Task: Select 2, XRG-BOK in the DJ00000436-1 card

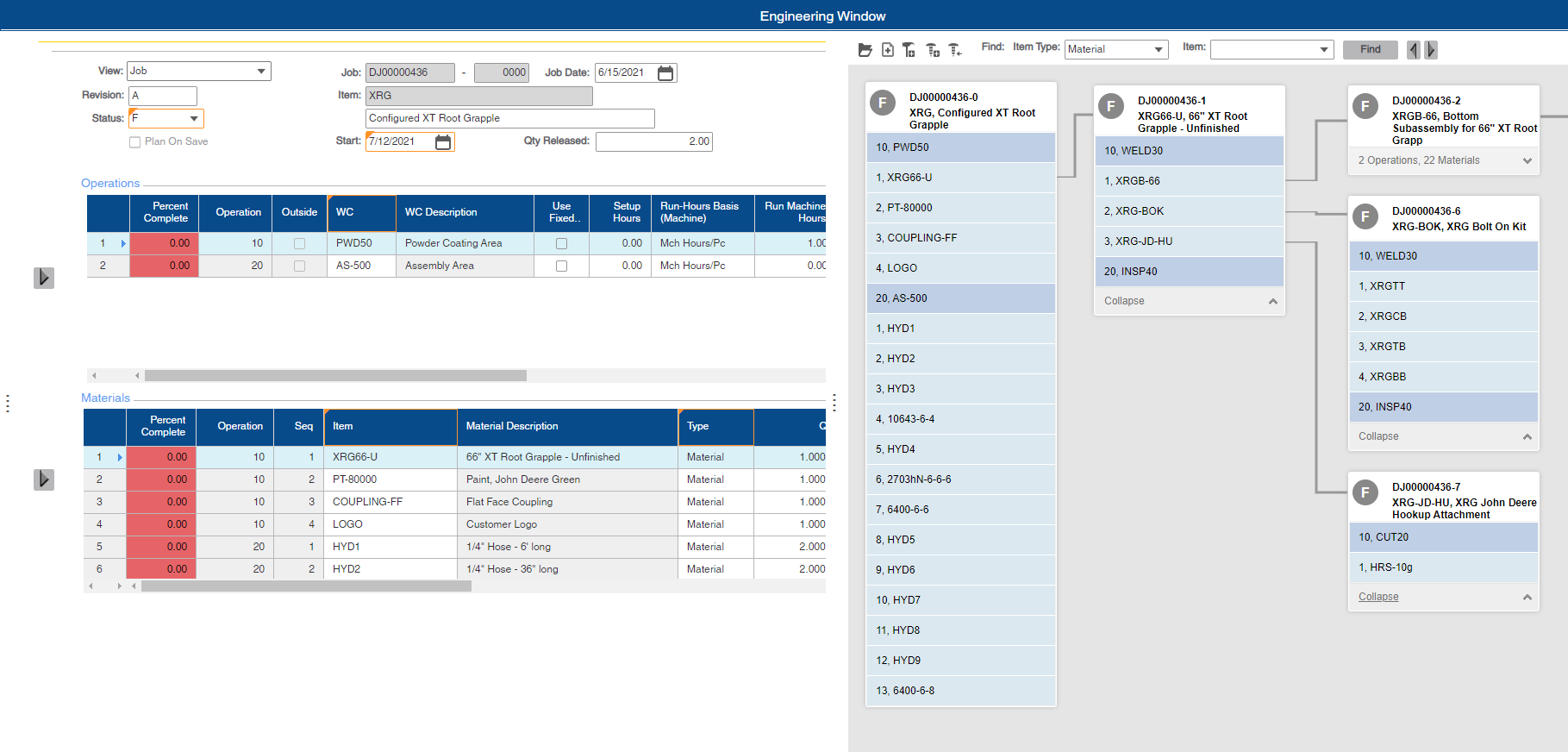Action: click(1189, 211)
